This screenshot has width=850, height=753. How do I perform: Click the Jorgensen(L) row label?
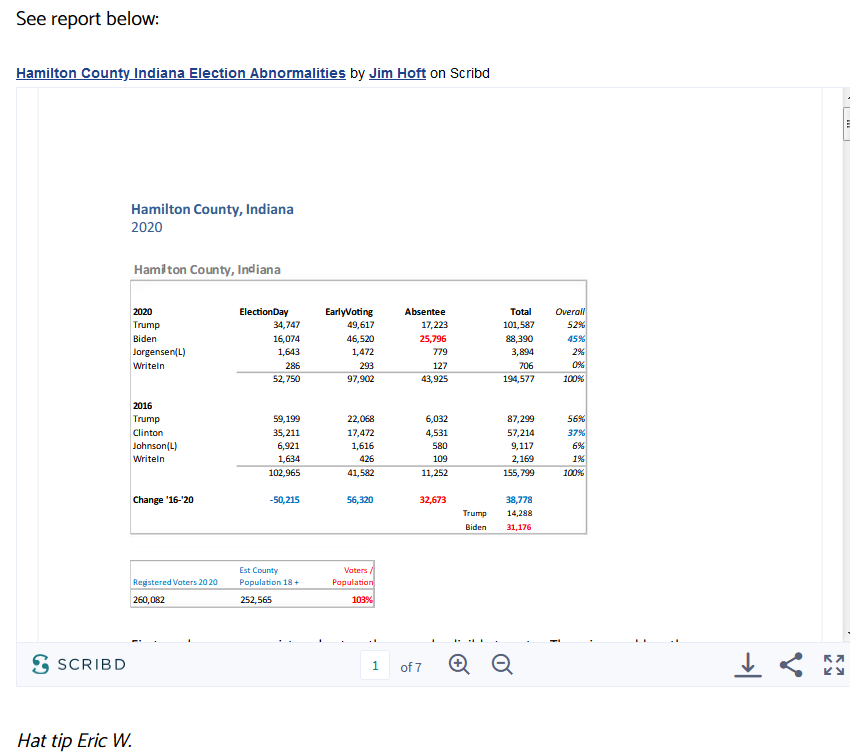coord(159,352)
